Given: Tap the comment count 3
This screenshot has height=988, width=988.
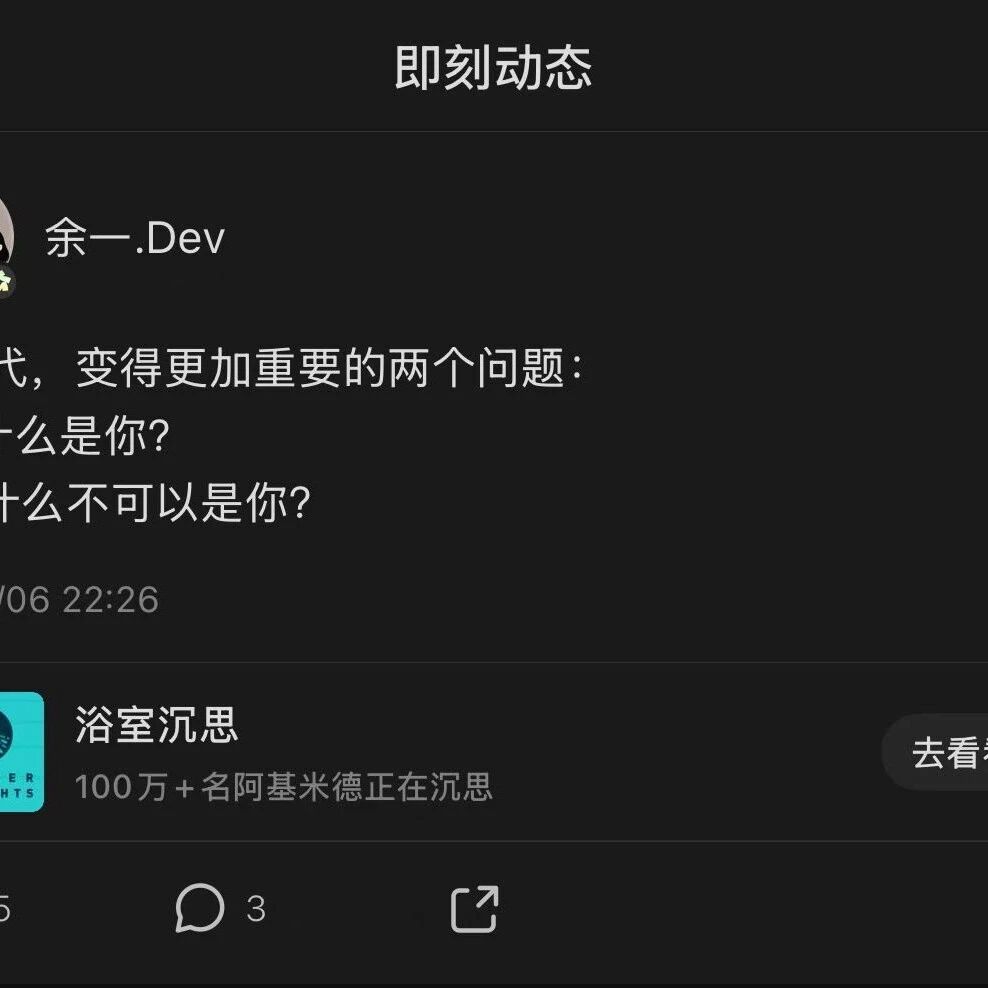Looking at the screenshot, I should (256, 909).
